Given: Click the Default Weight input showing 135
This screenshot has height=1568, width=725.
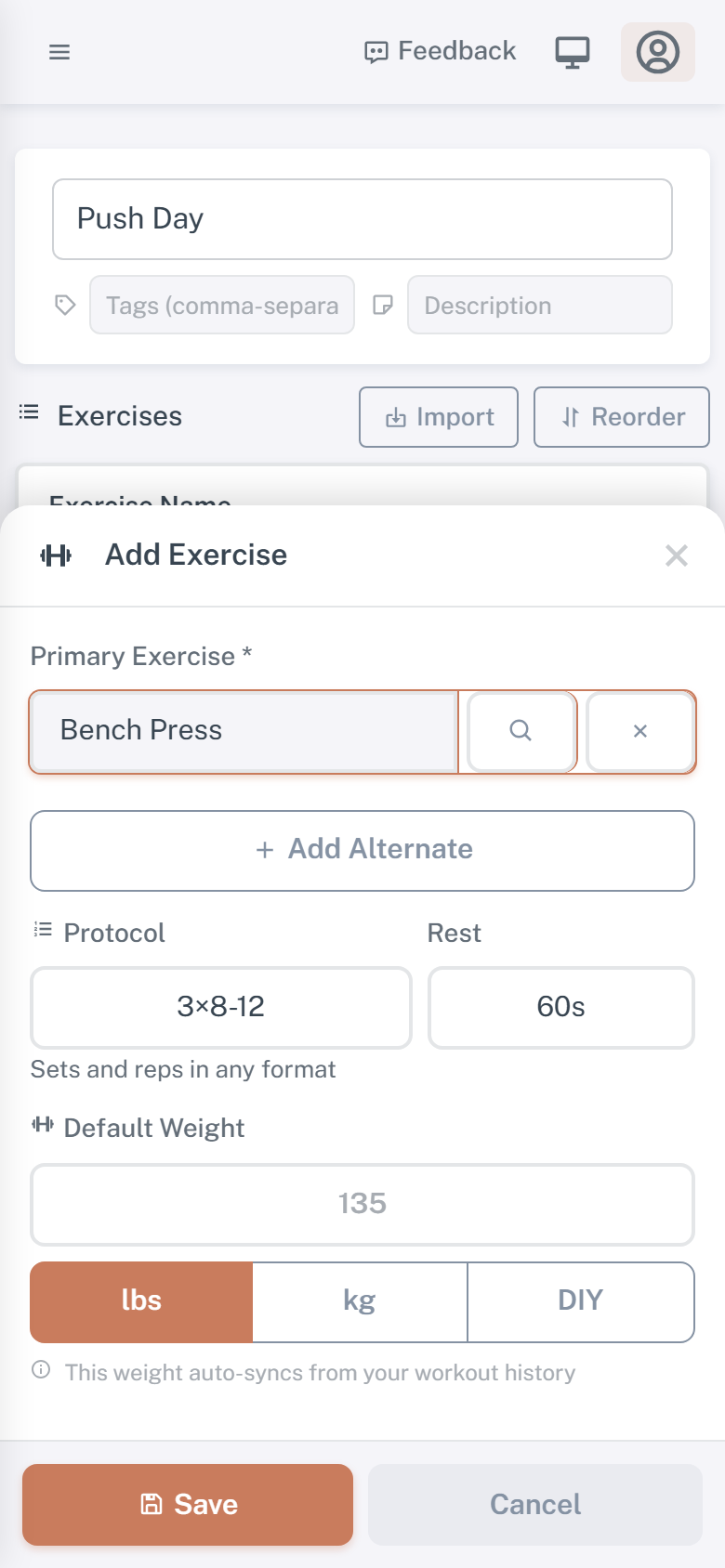Looking at the screenshot, I should (x=362, y=1204).
